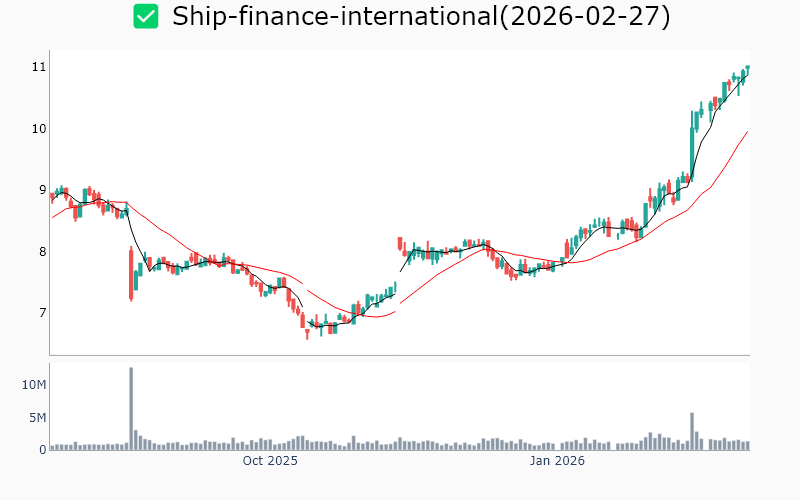Screen dimensions: 800x500
Task: Click the 10M volume axis label
Action: 35,385
